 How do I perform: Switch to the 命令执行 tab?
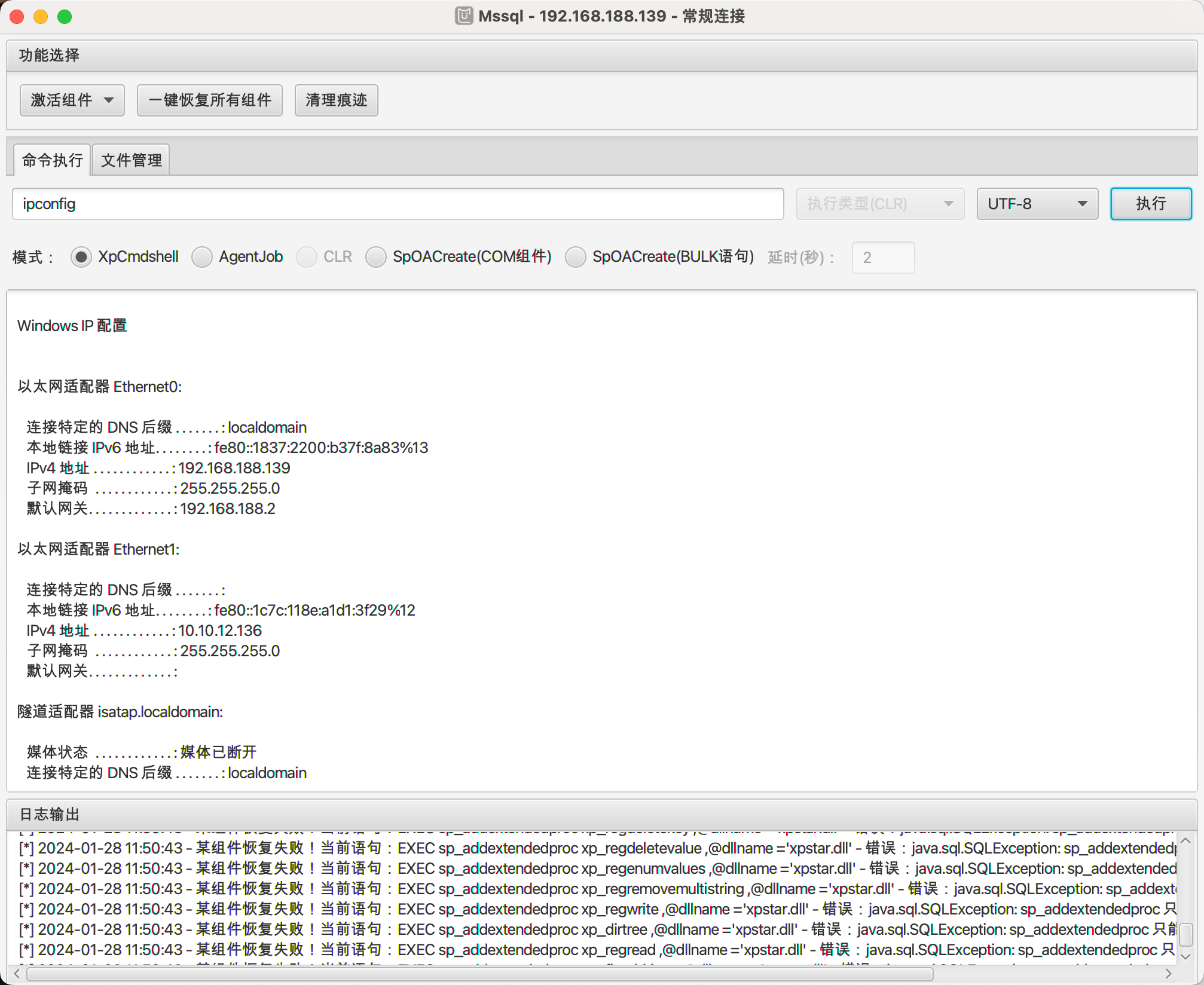click(x=52, y=160)
